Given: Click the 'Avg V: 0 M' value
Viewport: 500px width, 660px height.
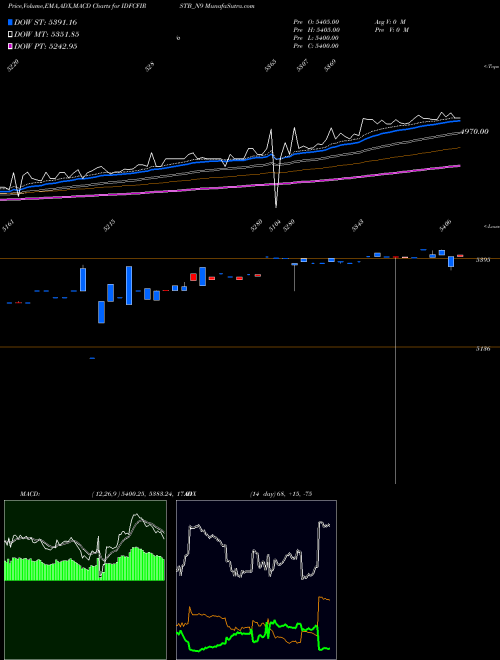Looking at the screenshot, I should (x=390, y=21).
